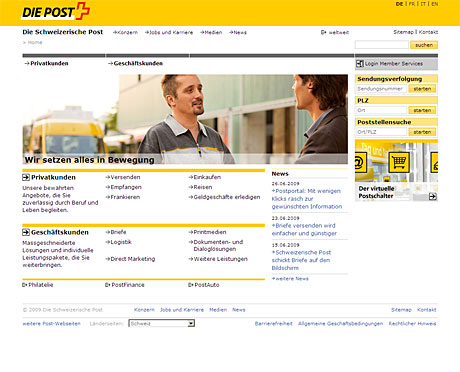Viewport: 460px width, 372px height.
Task: Open the Empfangen link
Action: click(124, 187)
